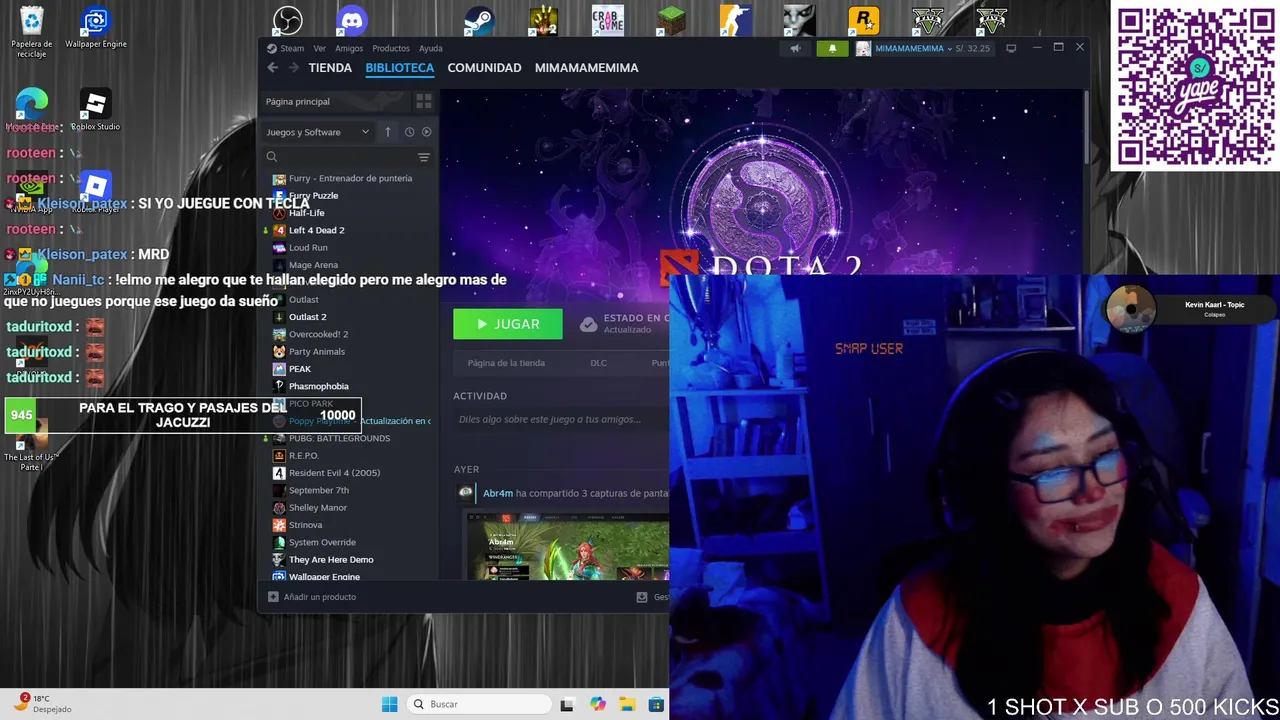
Task: Open Steam announcements megaphone icon
Action: pyautogui.click(x=795, y=48)
